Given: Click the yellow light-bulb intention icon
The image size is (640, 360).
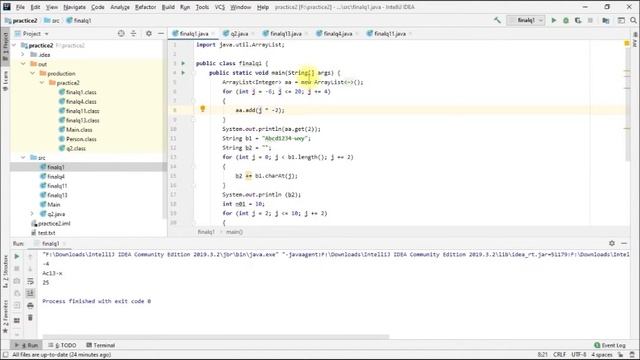Looking at the screenshot, I should coord(202,109).
